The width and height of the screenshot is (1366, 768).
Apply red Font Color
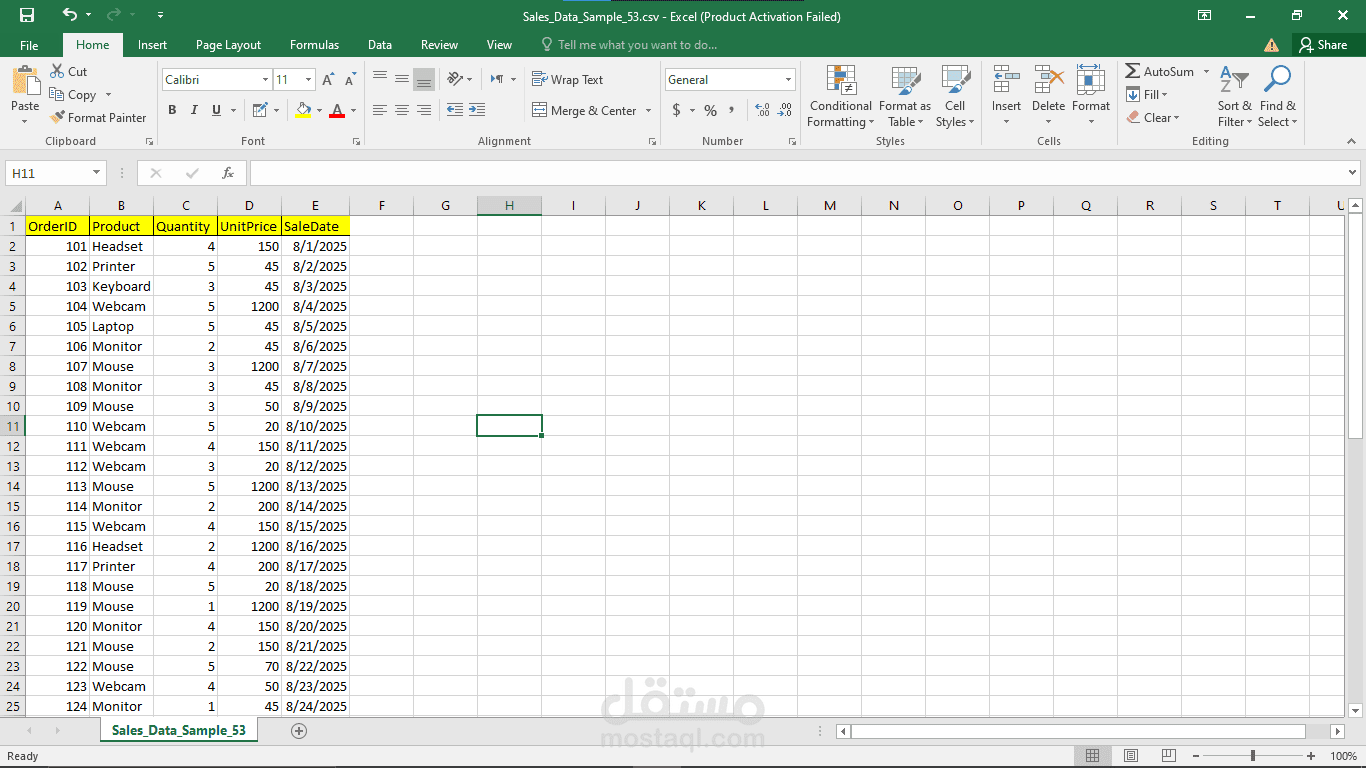pos(337,110)
